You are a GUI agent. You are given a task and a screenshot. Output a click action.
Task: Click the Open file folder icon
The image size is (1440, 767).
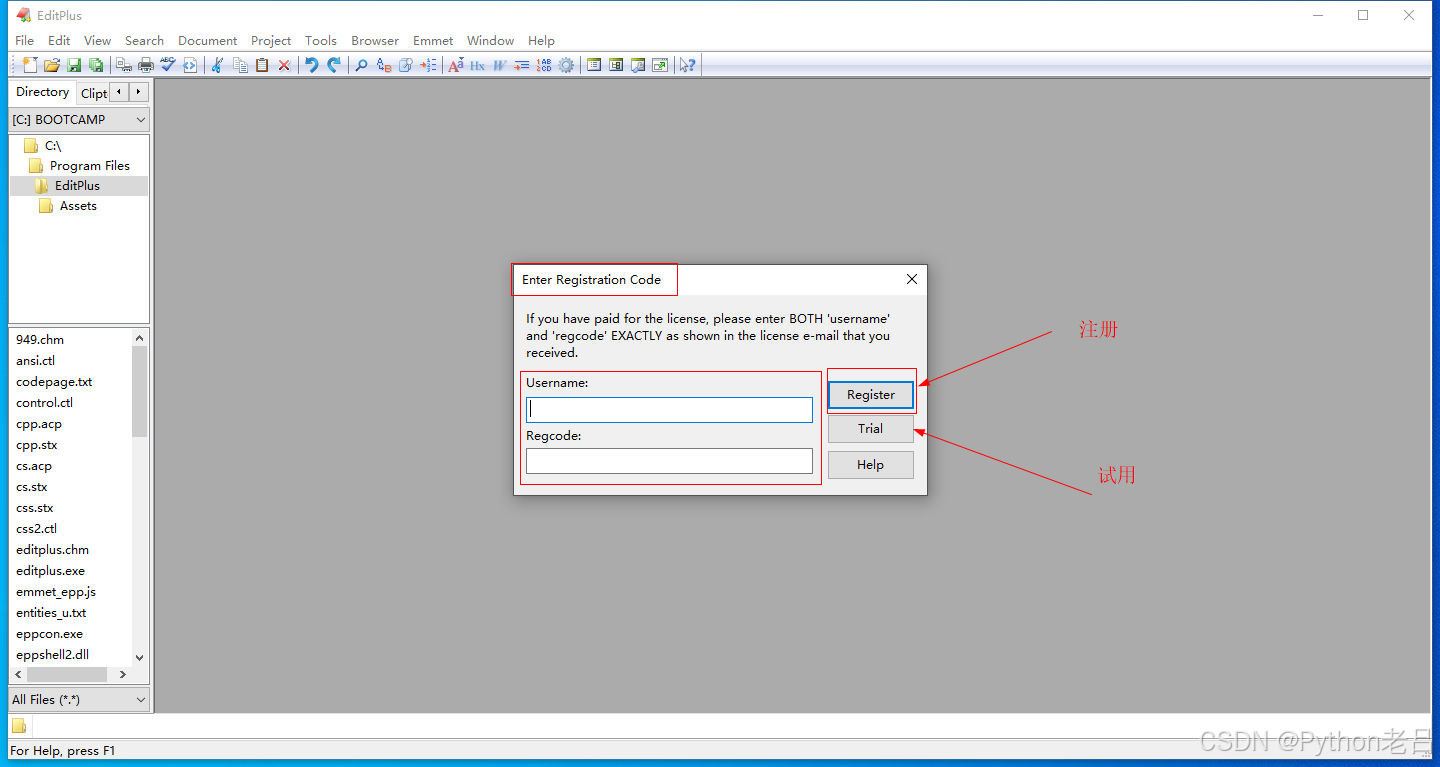[51, 65]
